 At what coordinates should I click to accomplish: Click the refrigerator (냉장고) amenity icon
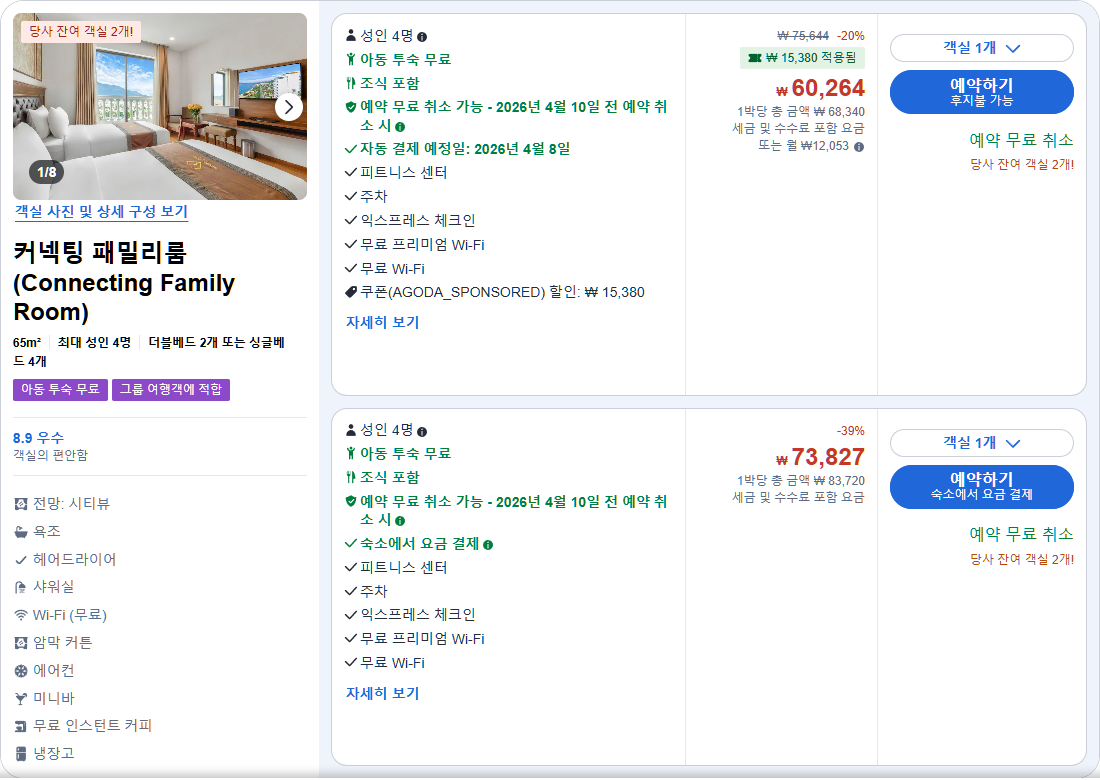coord(21,752)
